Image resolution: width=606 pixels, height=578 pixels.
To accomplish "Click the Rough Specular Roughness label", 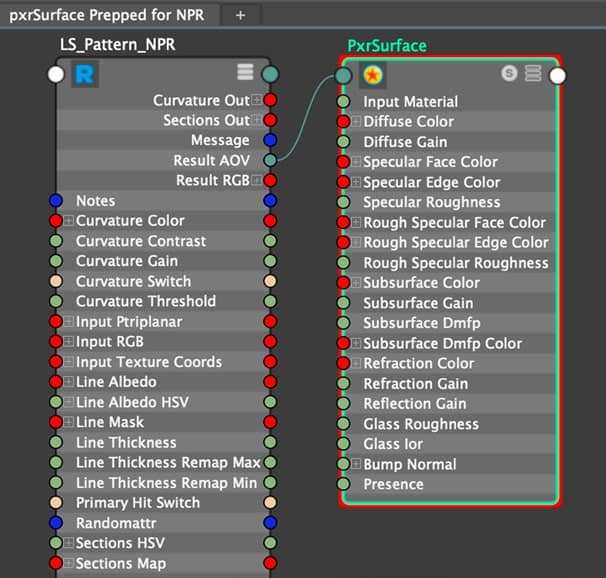I will (x=456, y=263).
